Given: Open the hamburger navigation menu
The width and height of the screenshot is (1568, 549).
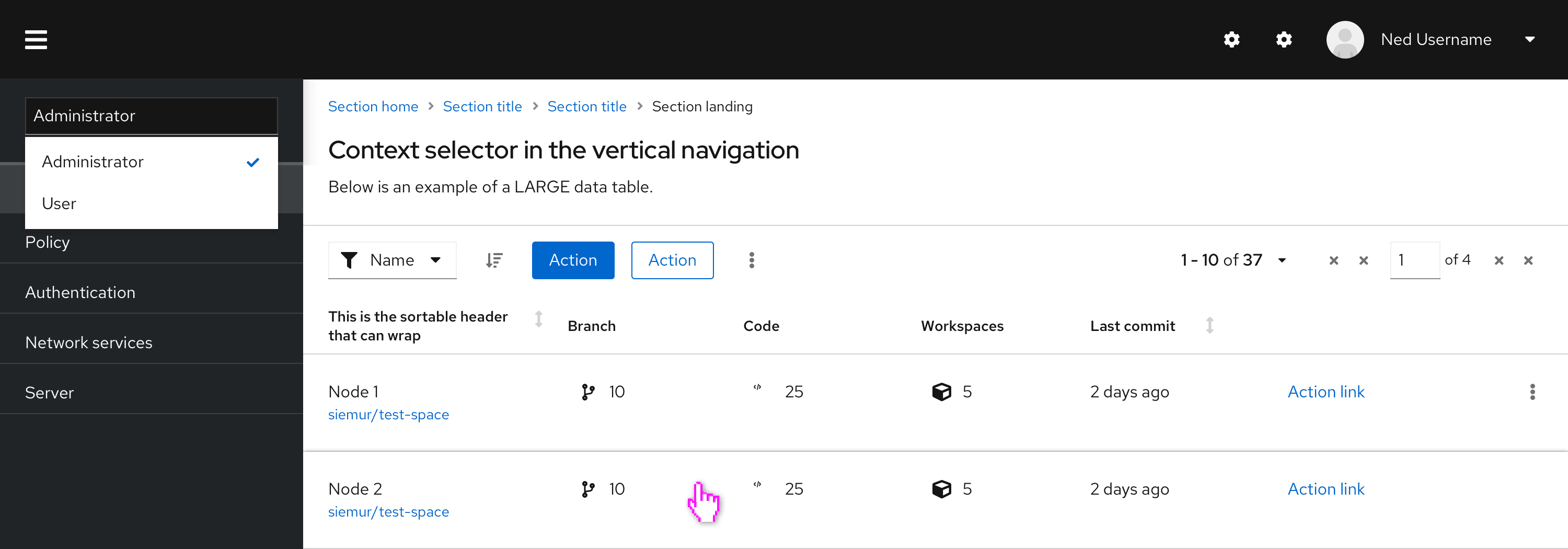Looking at the screenshot, I should (36, 40).
